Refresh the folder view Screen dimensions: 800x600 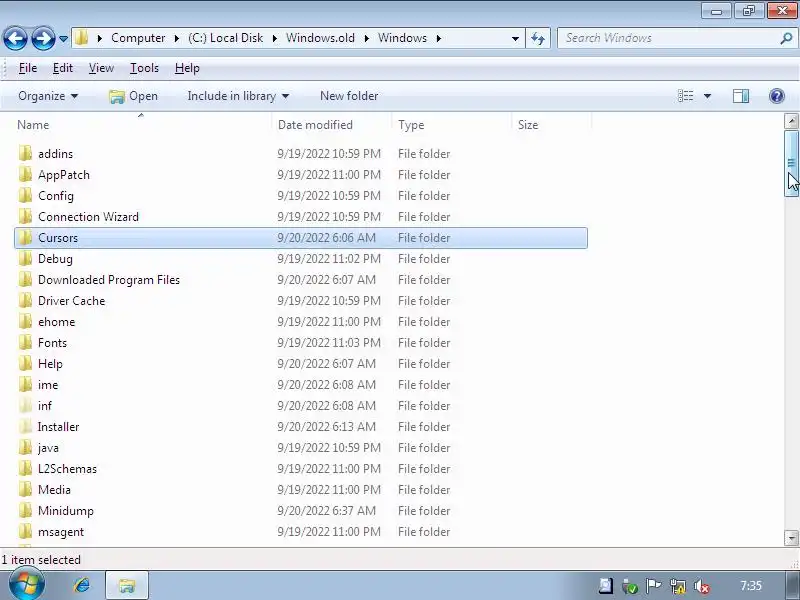pos(538,38)
